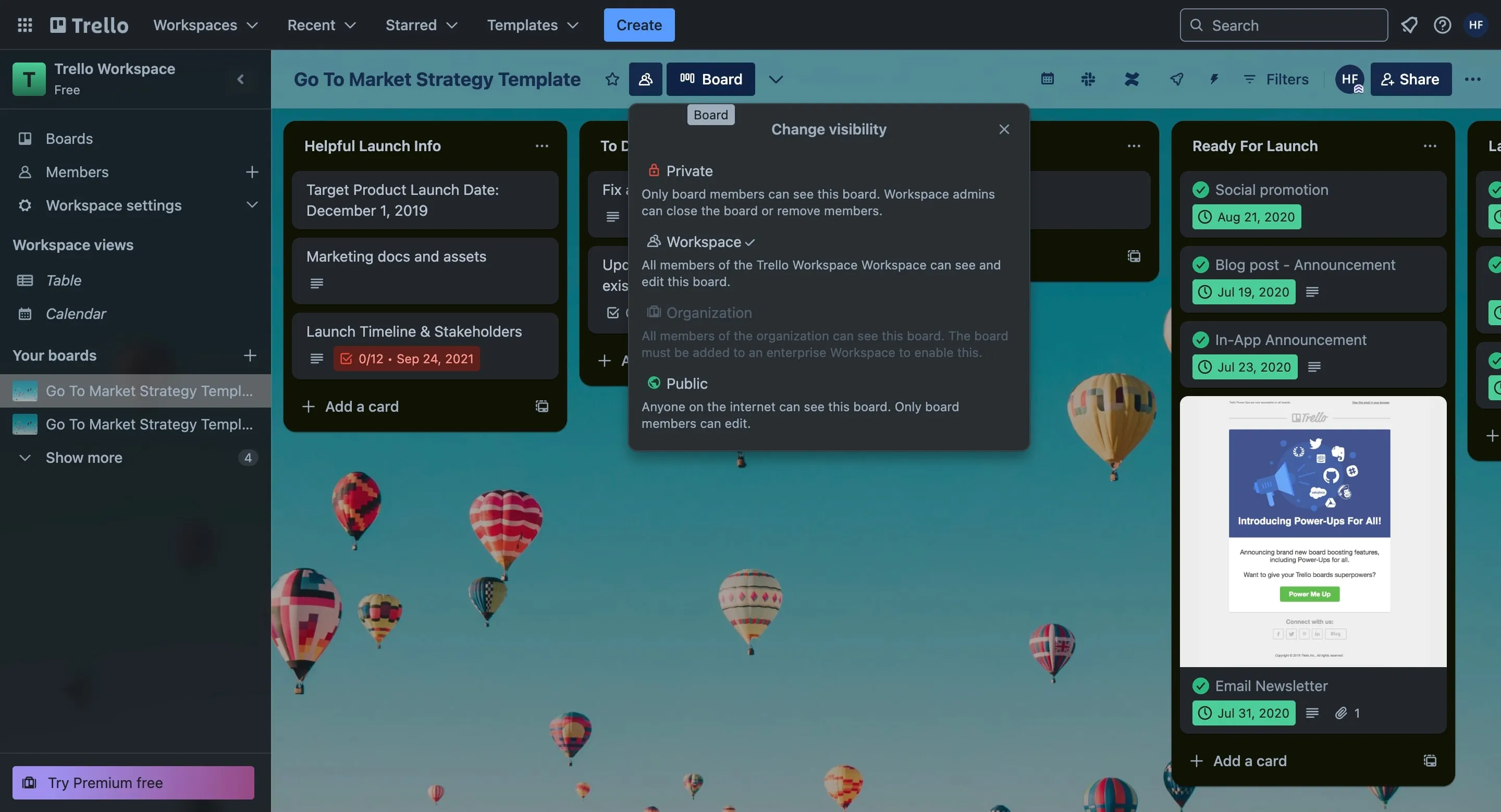Click the Trello Workspace T logo
This screenshot has height=812, width=1501.
click(x=29, y=79)
